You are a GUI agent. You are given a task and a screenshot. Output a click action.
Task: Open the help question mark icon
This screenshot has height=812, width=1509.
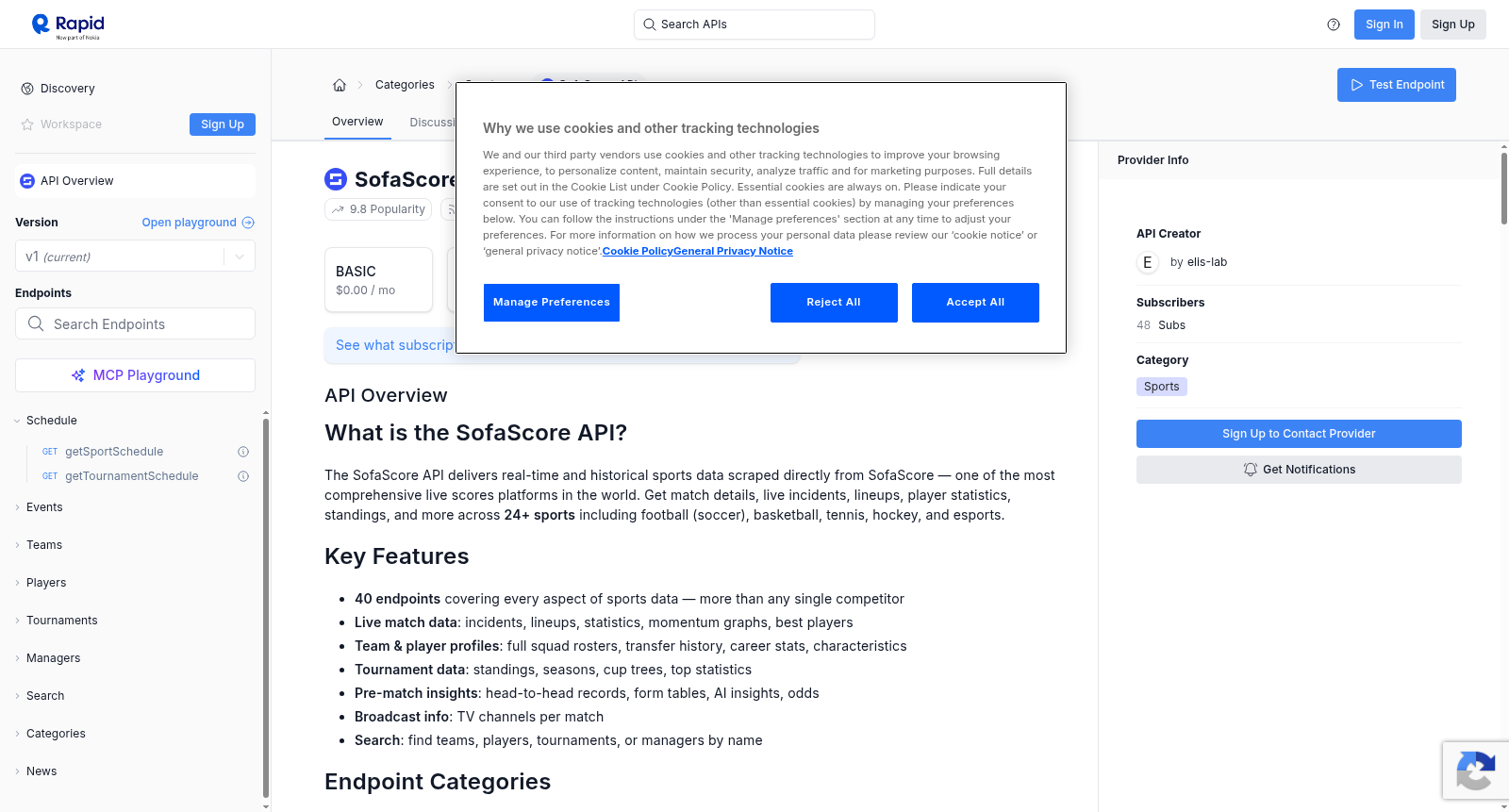point(1334,25)
